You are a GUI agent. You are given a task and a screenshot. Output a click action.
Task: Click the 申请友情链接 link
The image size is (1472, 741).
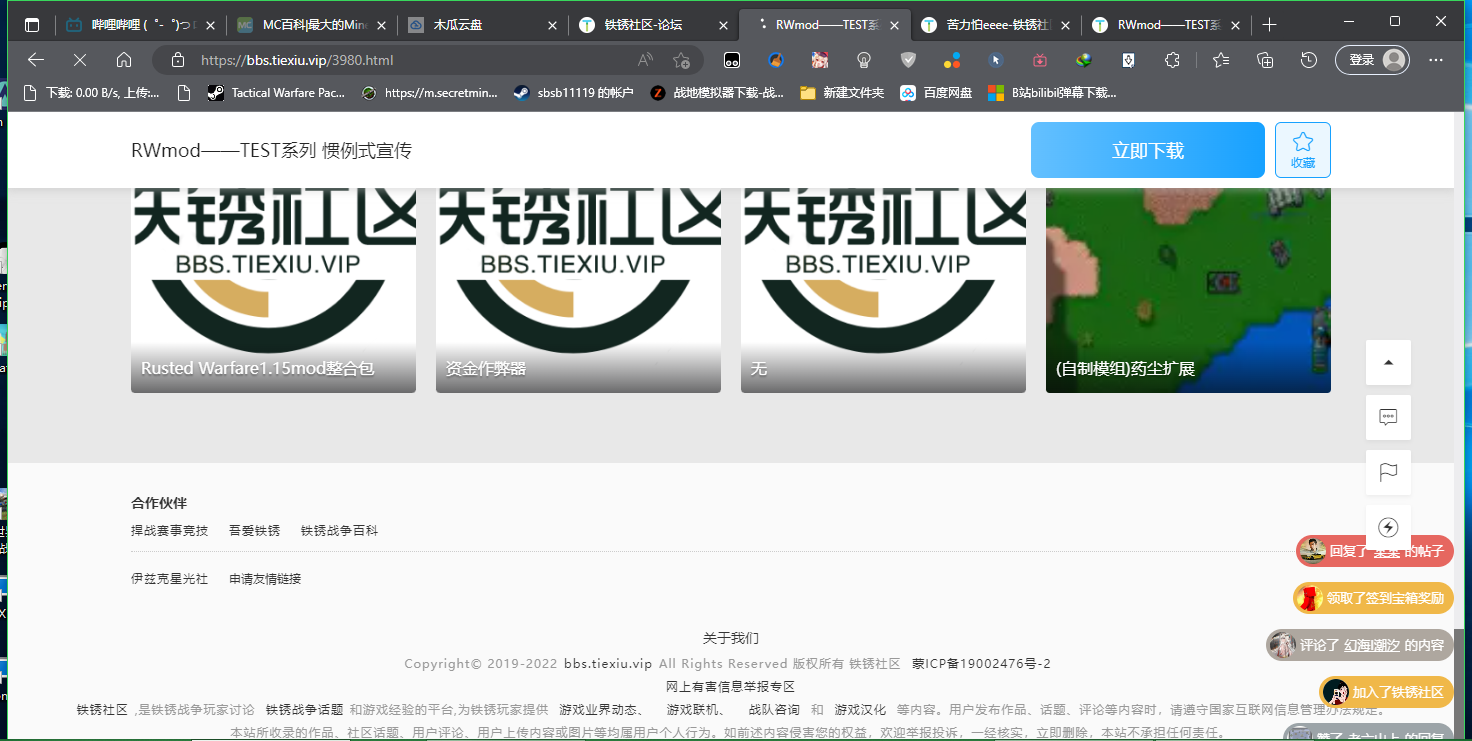tap(265, 579)
